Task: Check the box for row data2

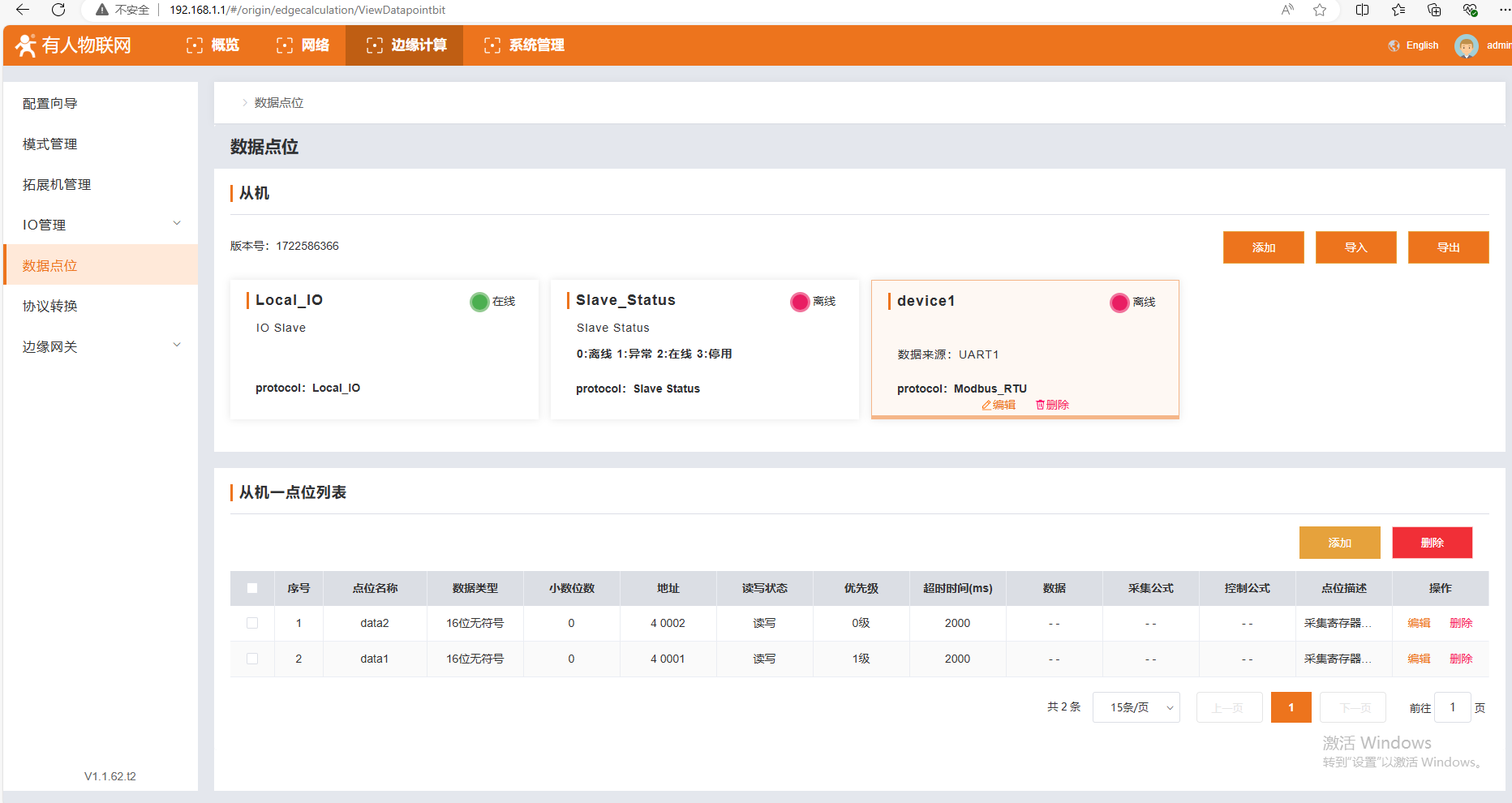Action: (x=252, y=623)
